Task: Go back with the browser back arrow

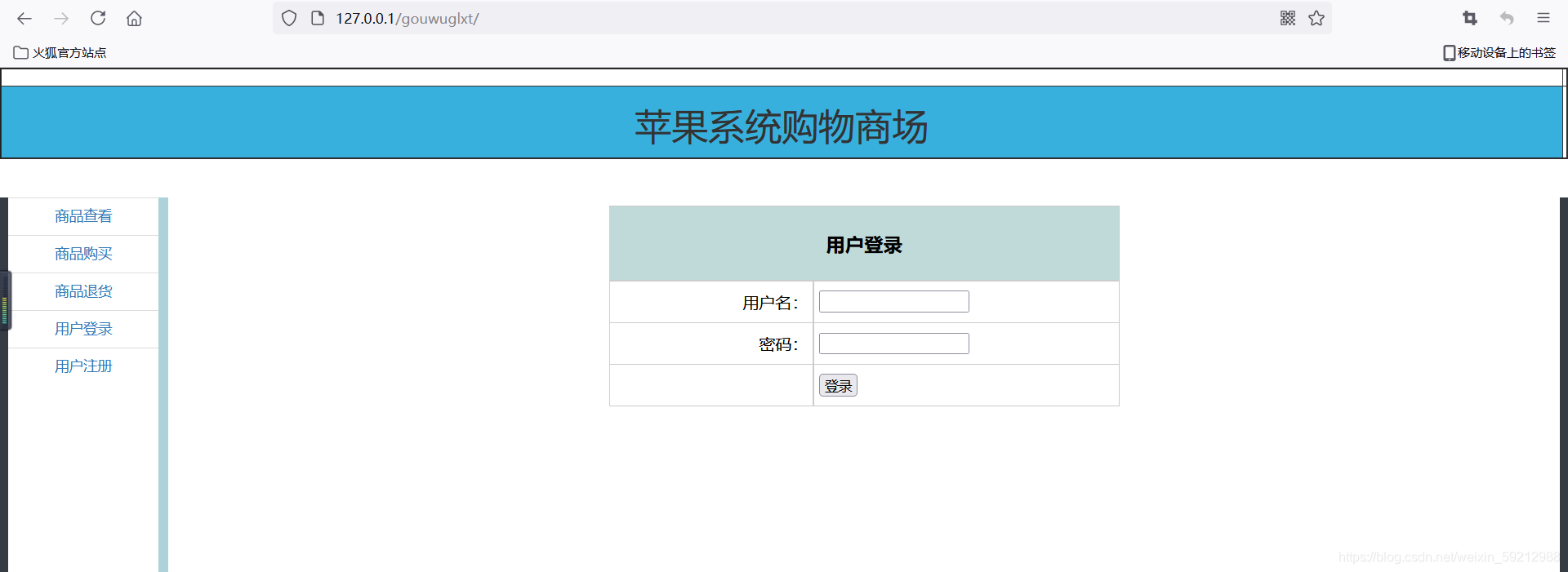Action: (x=24, y=18)
